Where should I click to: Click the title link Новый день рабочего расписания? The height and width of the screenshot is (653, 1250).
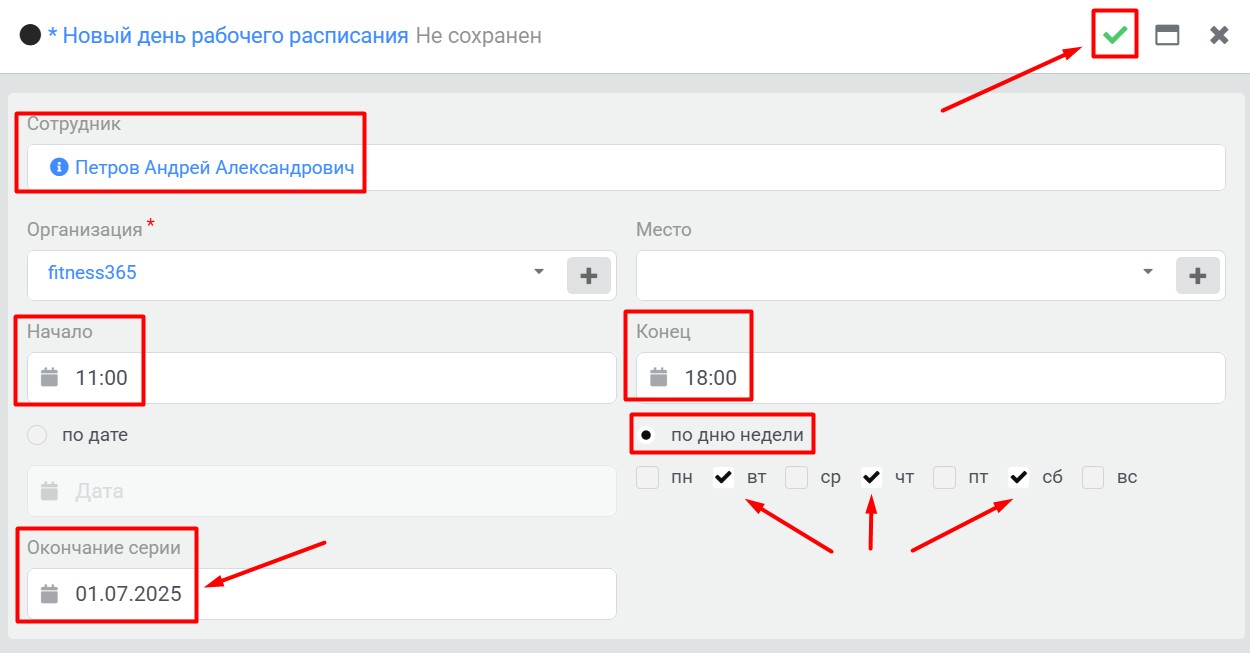(x=235, y=35)
